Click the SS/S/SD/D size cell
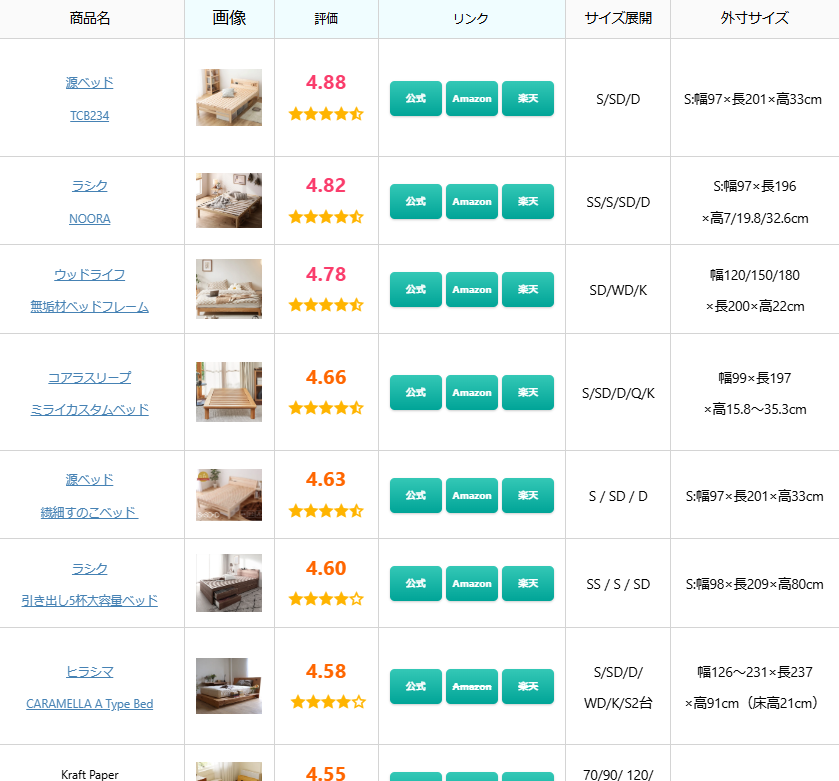Viewport: 839px width, 781px height. 618,202
